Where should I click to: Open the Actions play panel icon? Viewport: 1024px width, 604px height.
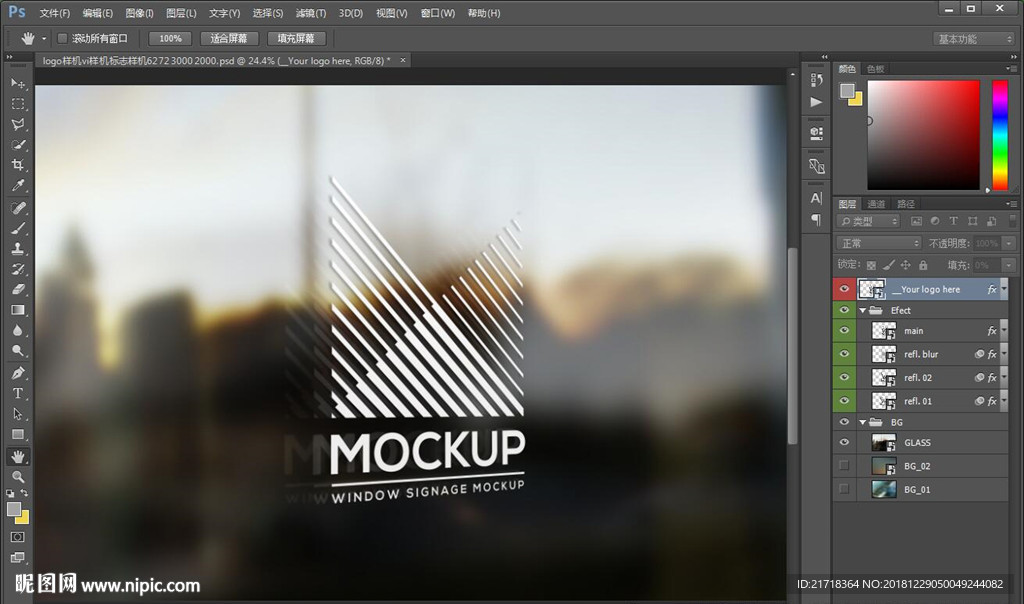(x=816, y=102)
